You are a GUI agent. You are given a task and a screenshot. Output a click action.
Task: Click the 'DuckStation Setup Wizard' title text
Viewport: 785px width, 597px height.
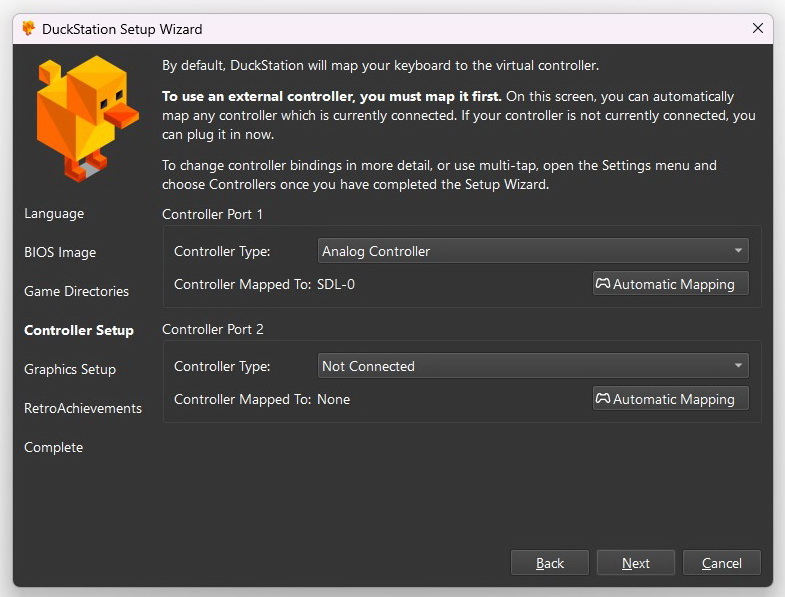[x=122, y=29]
